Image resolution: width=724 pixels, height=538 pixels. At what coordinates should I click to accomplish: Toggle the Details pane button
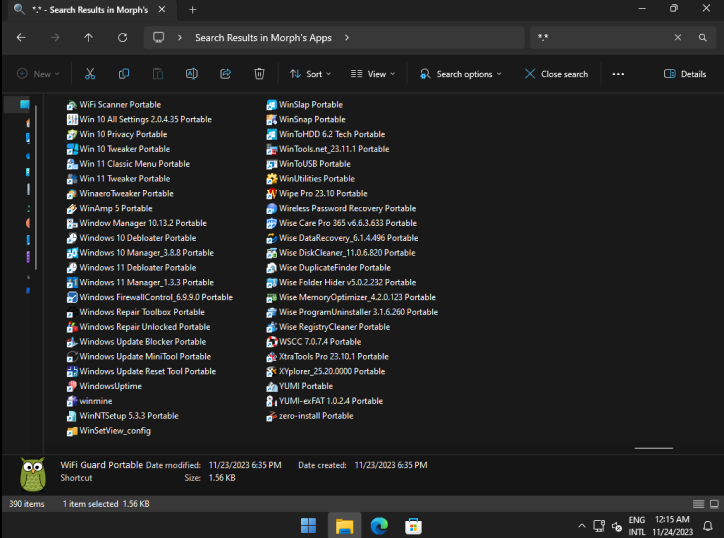pyautogui.click(x=685, y=74)
